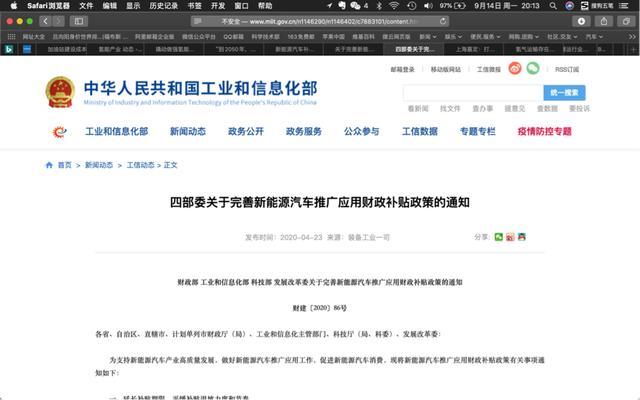
Task: Click the national emblem logo
Action: tap(60, 92)
